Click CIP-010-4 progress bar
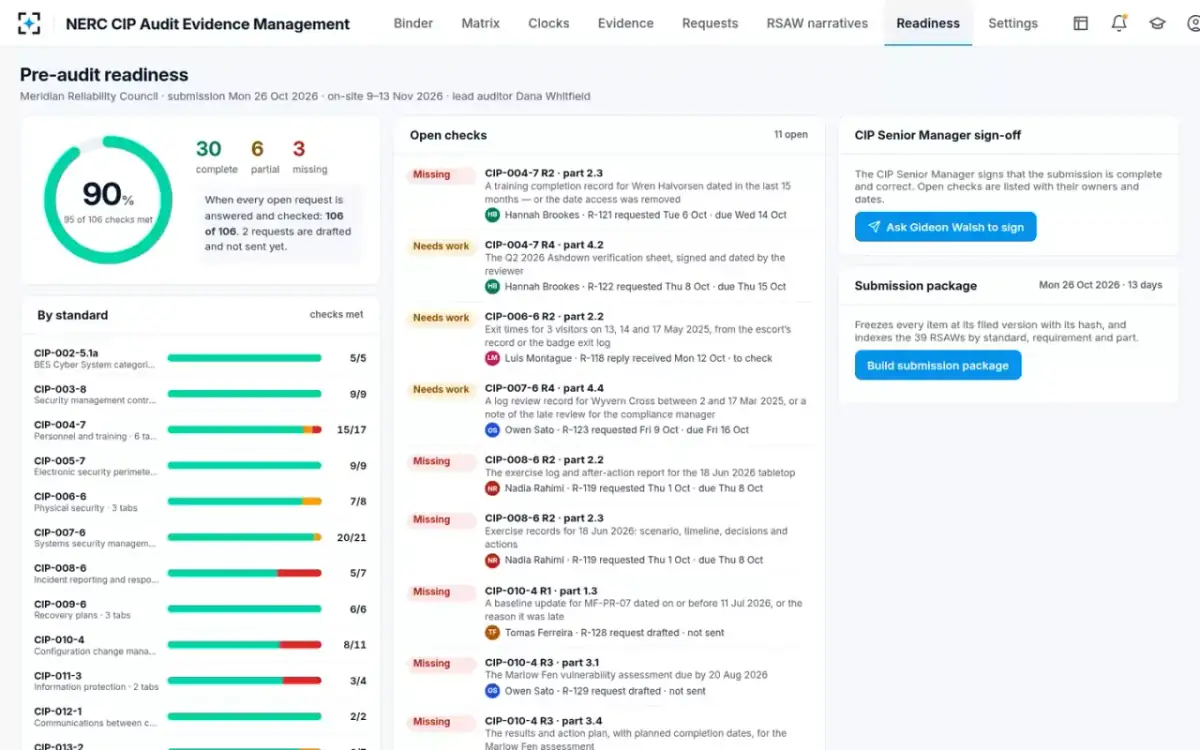Screen dimensions: 1200x750 pyautogui.click(x=244, y=645)
